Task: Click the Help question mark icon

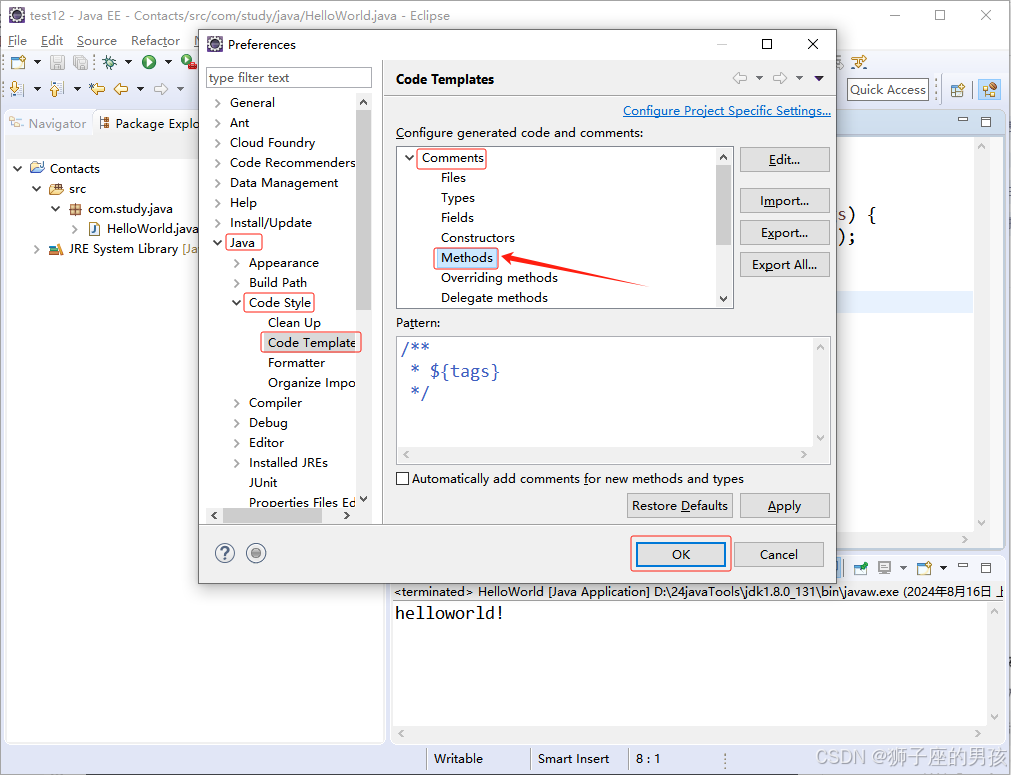Action: [225, 553]
